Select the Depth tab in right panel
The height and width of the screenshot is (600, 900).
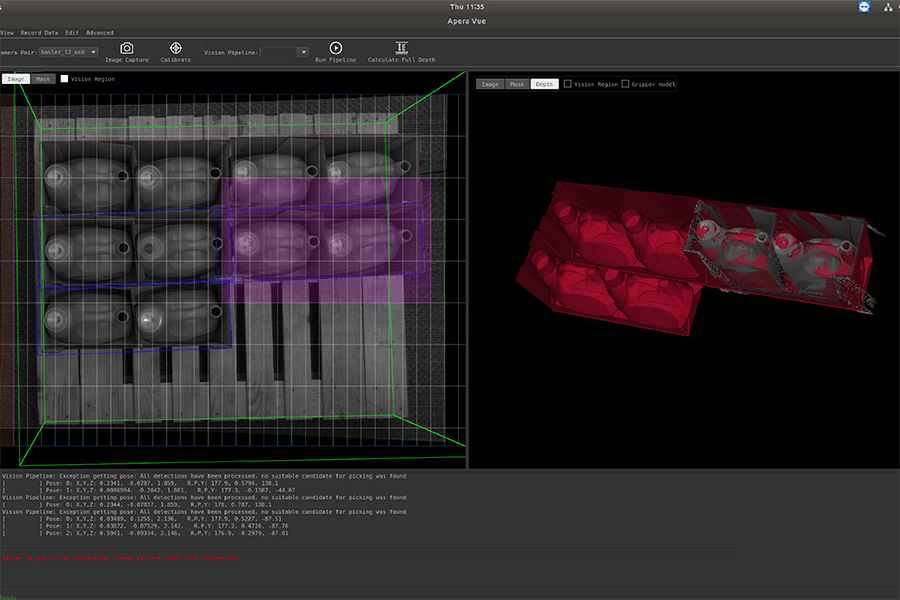[x=544, y=84]
